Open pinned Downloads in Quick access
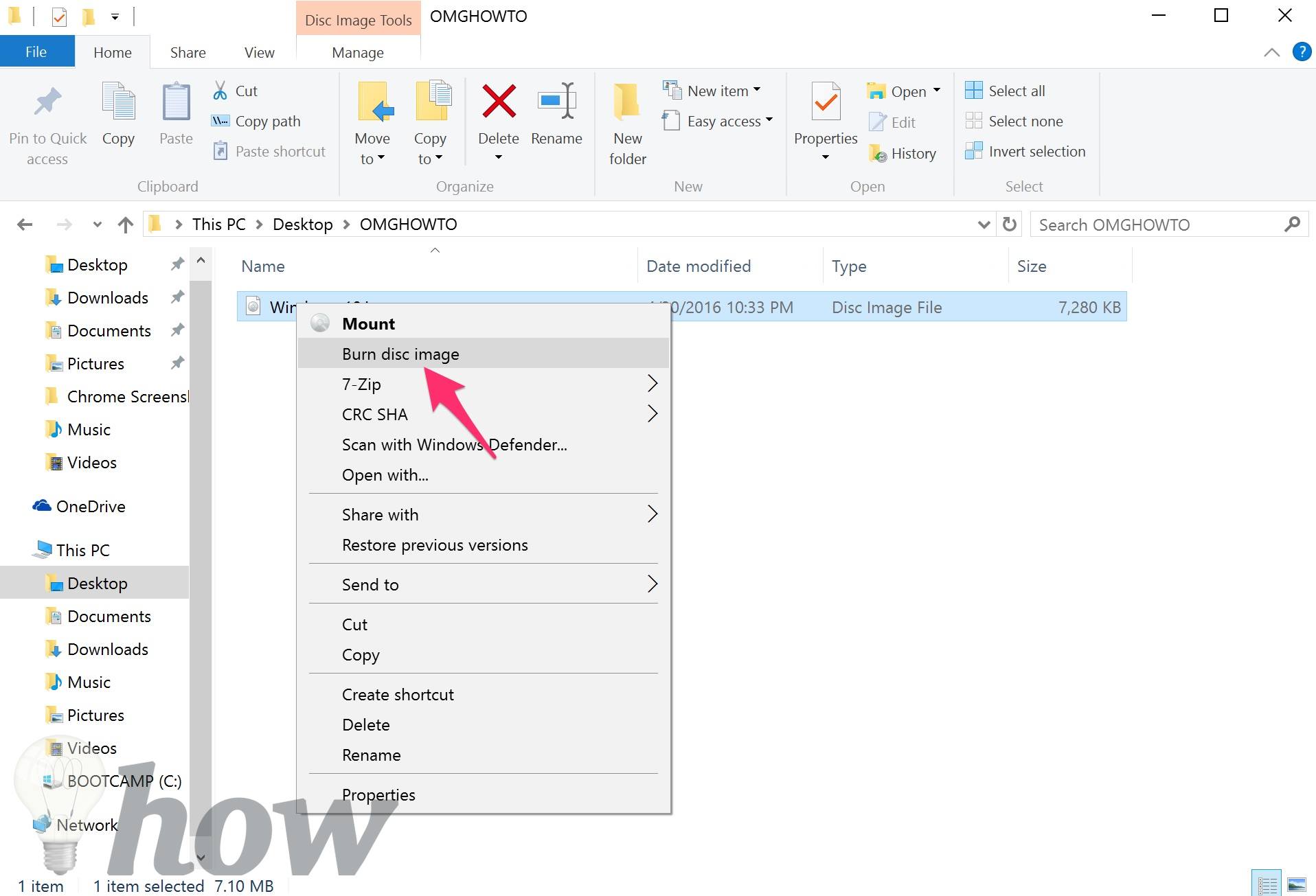Screen dimensions: 1316x896 [x=107, y=297]
